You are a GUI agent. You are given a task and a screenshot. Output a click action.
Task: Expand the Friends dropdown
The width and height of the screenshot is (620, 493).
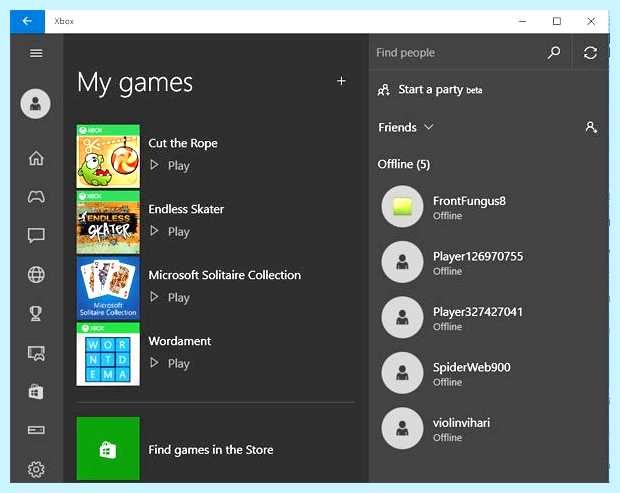coord(406,127)
